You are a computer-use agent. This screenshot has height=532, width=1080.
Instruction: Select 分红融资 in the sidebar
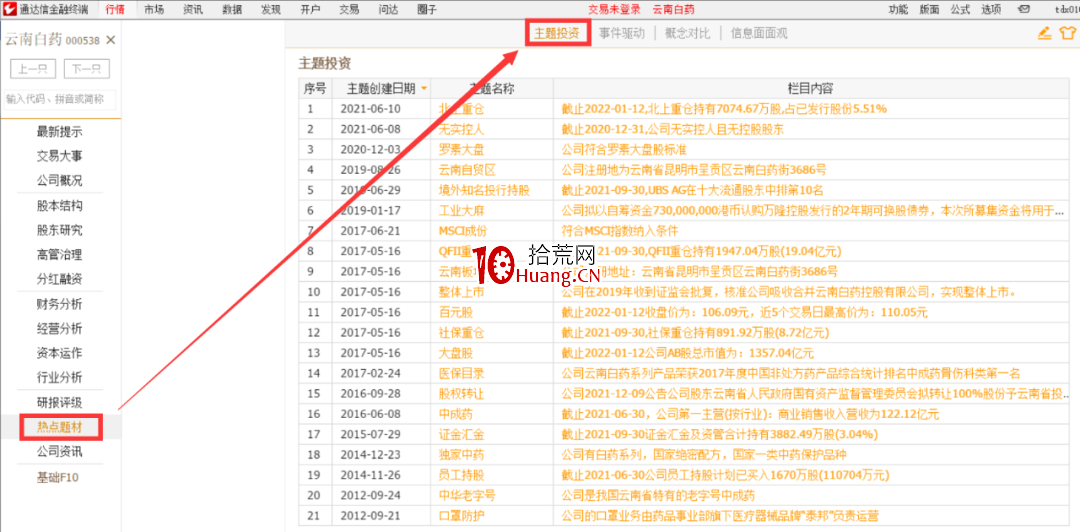(x=60, y=279)
